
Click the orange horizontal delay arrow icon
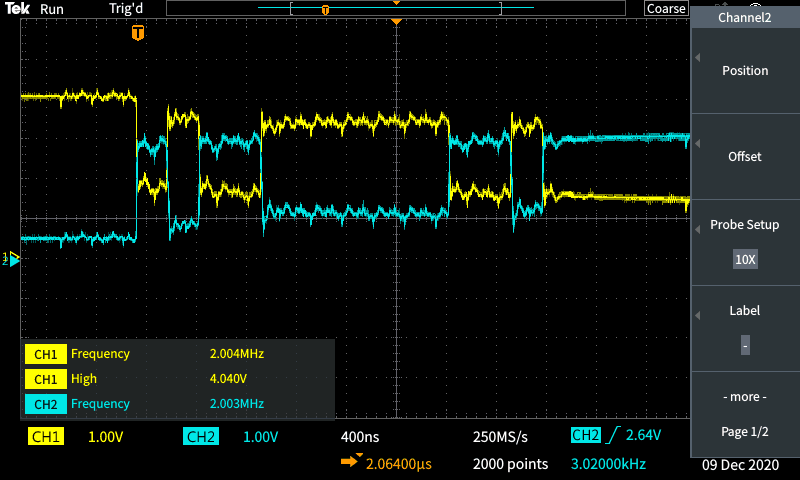pyautogui.click(x=352, y=463)
